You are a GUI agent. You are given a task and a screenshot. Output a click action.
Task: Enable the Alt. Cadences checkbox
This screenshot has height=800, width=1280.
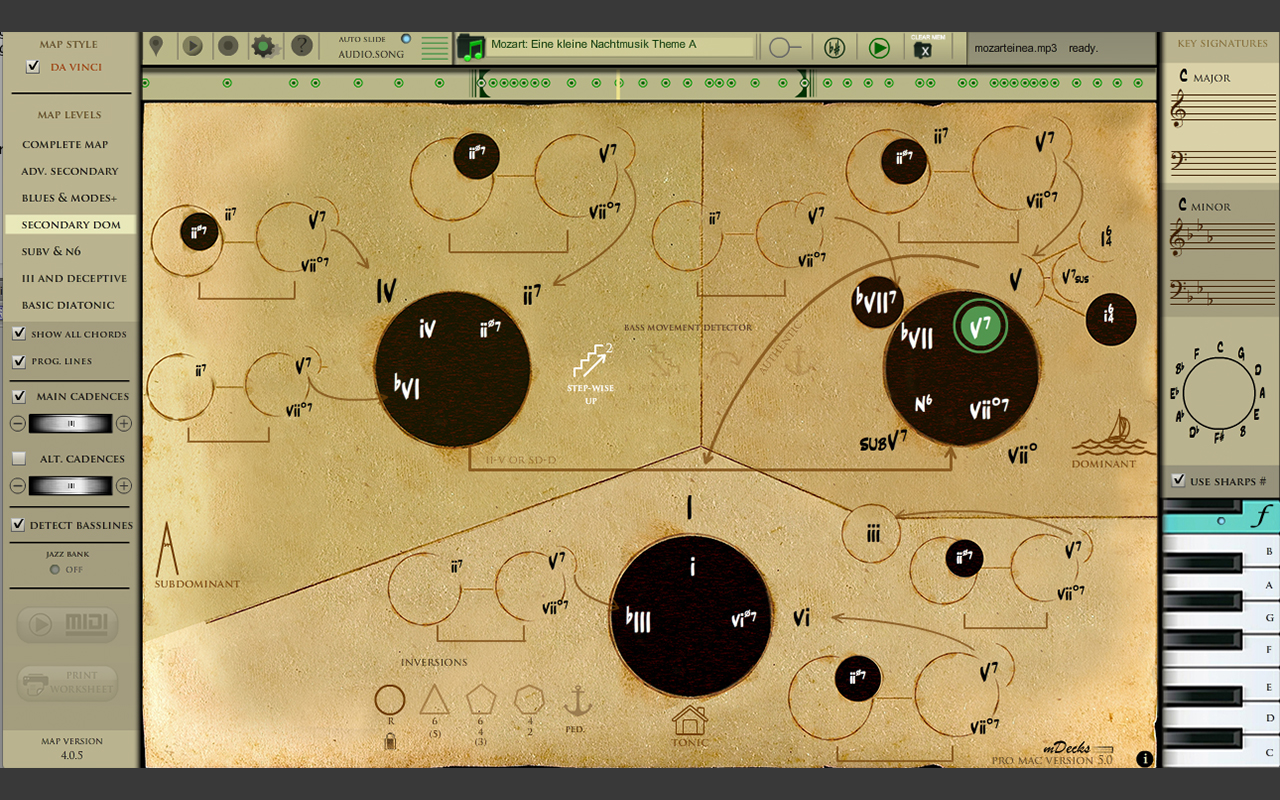click(x=19, y=458)
